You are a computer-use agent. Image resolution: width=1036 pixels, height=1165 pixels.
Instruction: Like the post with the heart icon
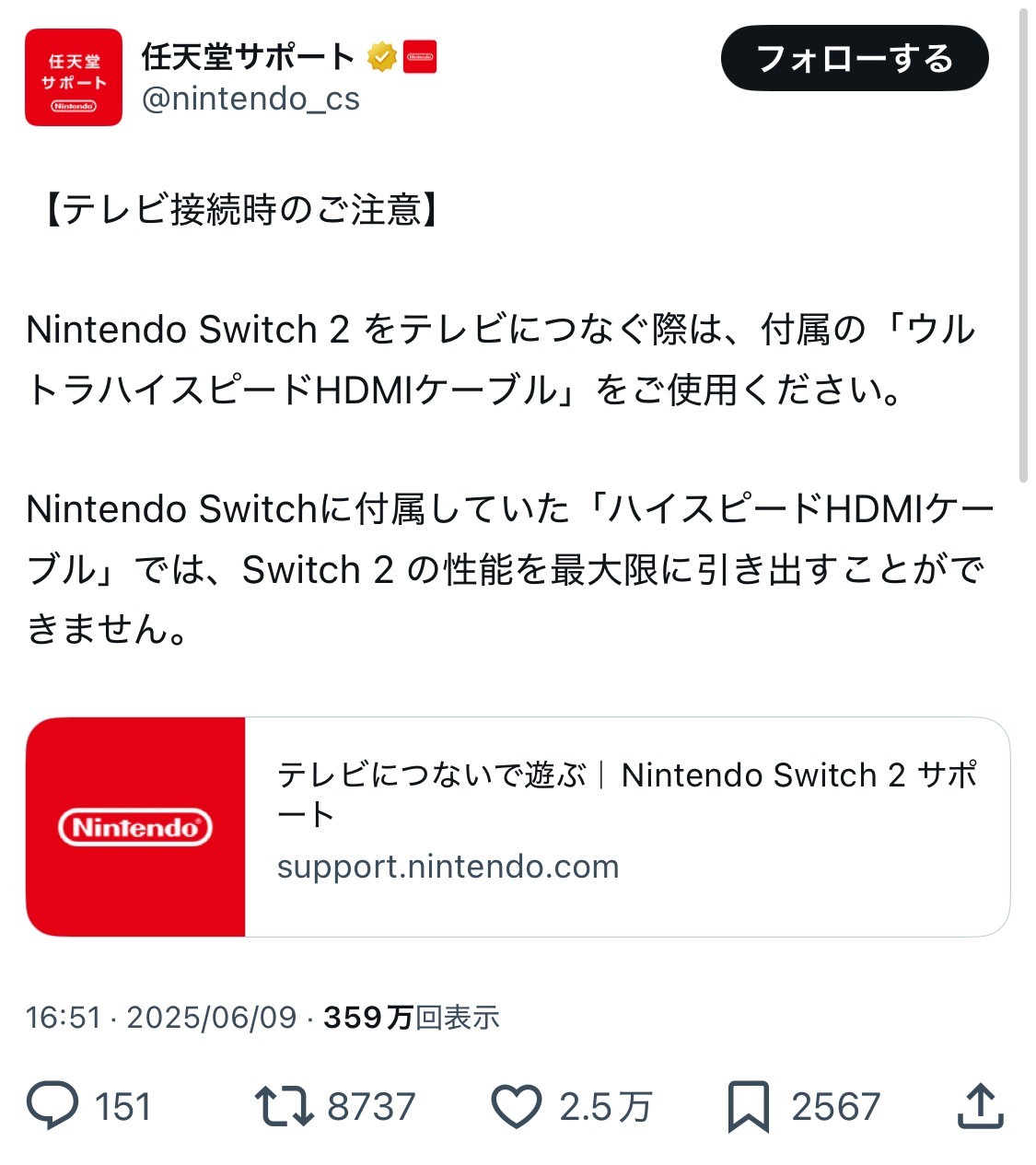[516, 1106]
